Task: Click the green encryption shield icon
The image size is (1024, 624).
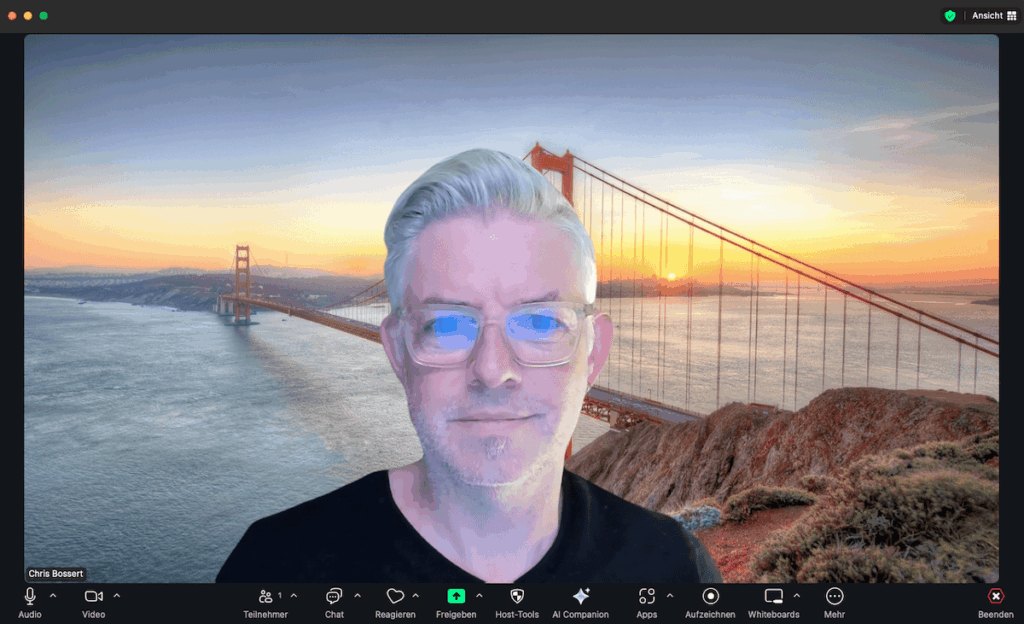Action: click(950, 16)
